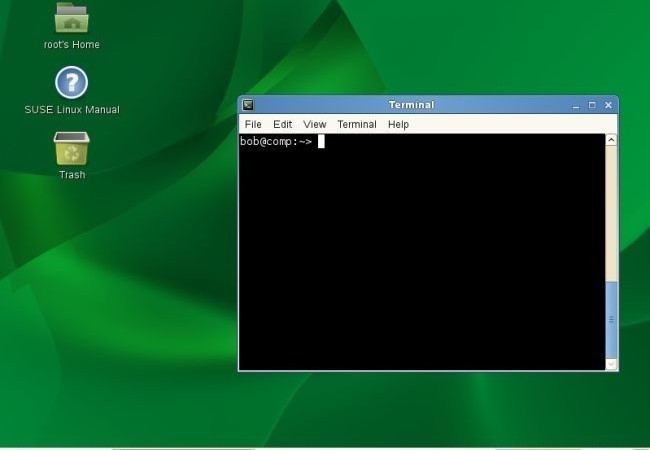
Task: Open the File menu in Terminal
Action: coord(253,124)
